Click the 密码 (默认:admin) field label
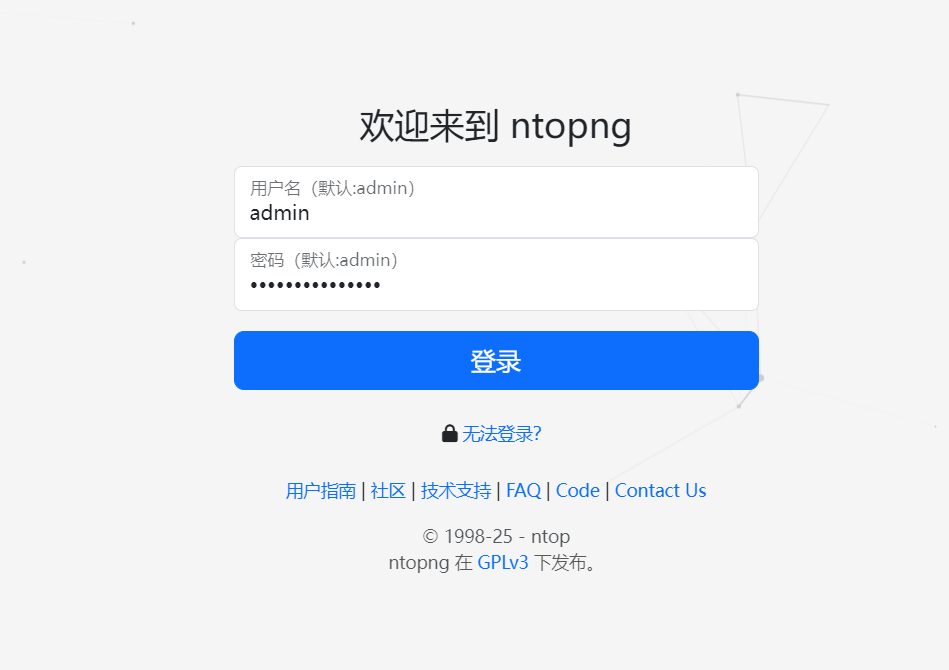949x670 pixels. click(x=324, y=260)
